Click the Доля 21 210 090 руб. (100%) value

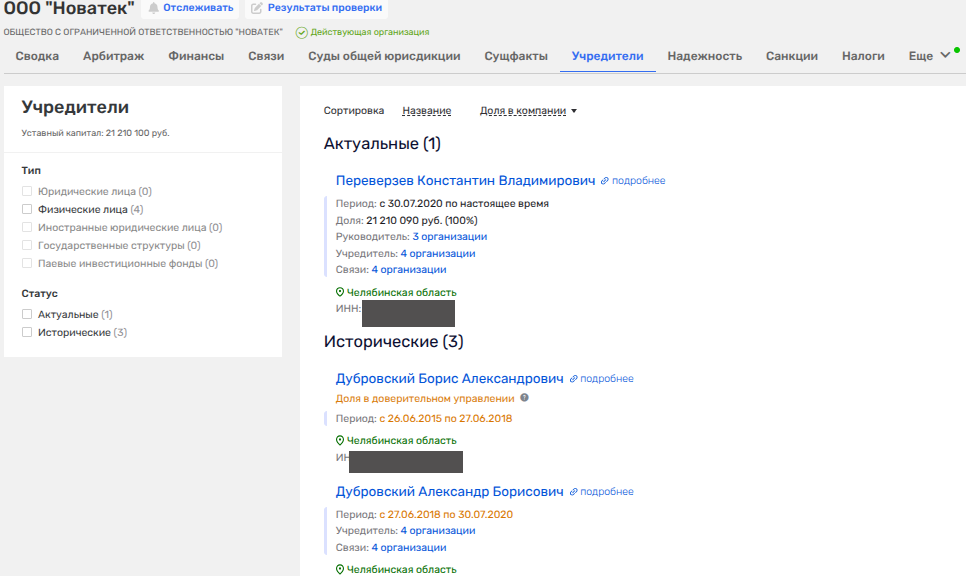click(x=422, y=221)
